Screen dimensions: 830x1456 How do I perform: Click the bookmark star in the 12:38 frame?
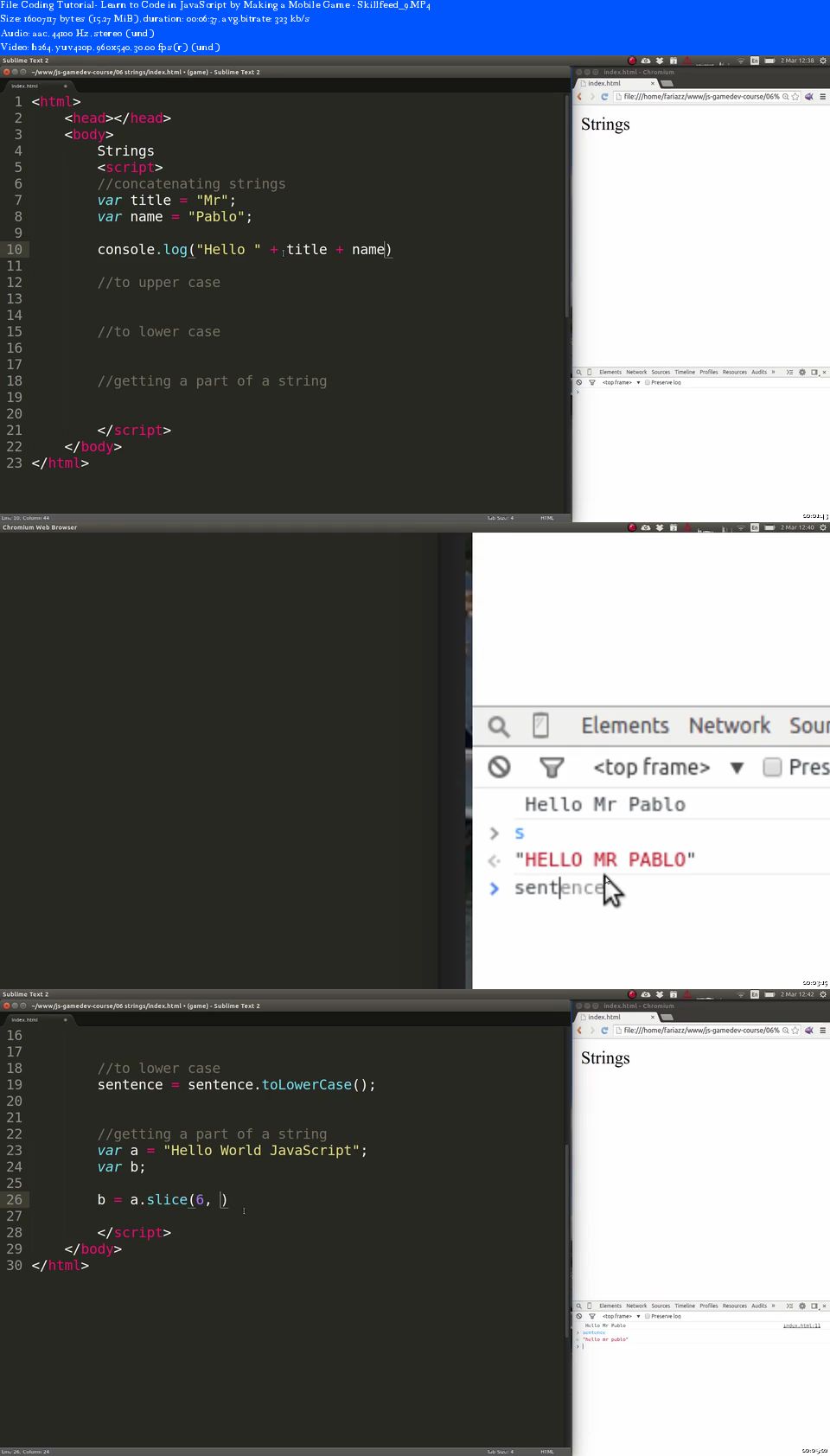click(x=795, y=97)
